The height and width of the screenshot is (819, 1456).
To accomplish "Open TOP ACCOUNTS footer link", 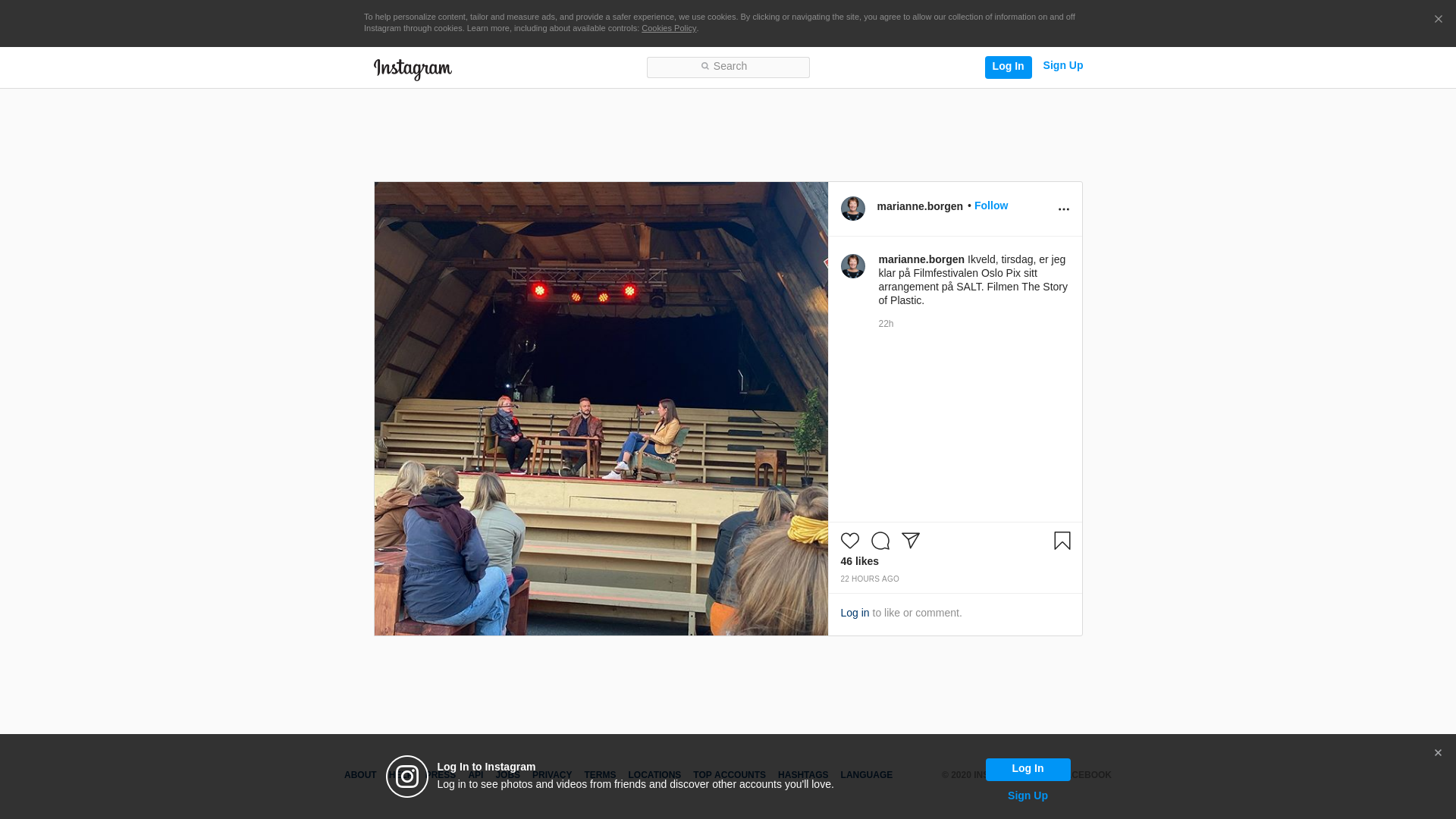I will (730, 775).
